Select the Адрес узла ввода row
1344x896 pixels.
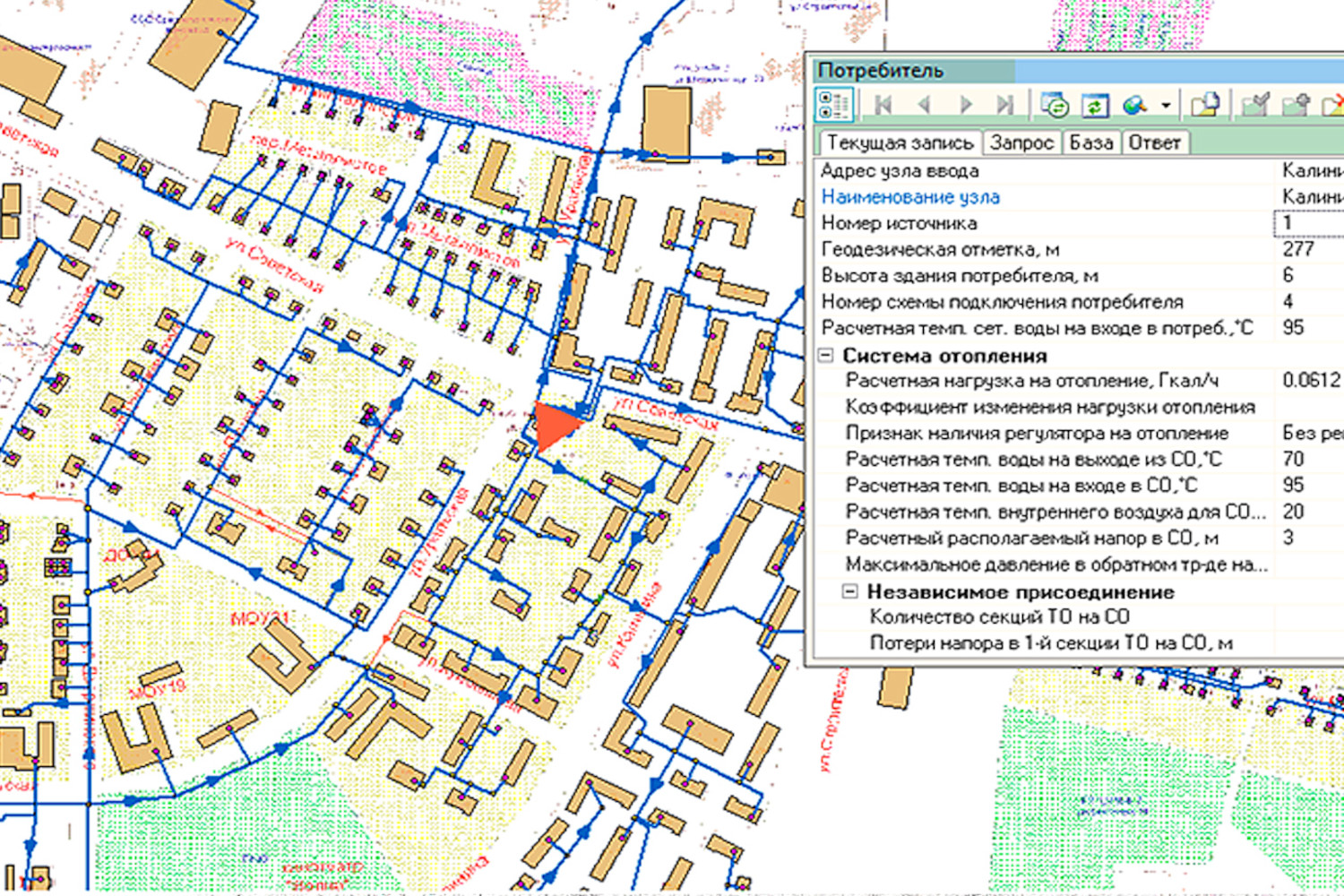(x=1079, y=170)
